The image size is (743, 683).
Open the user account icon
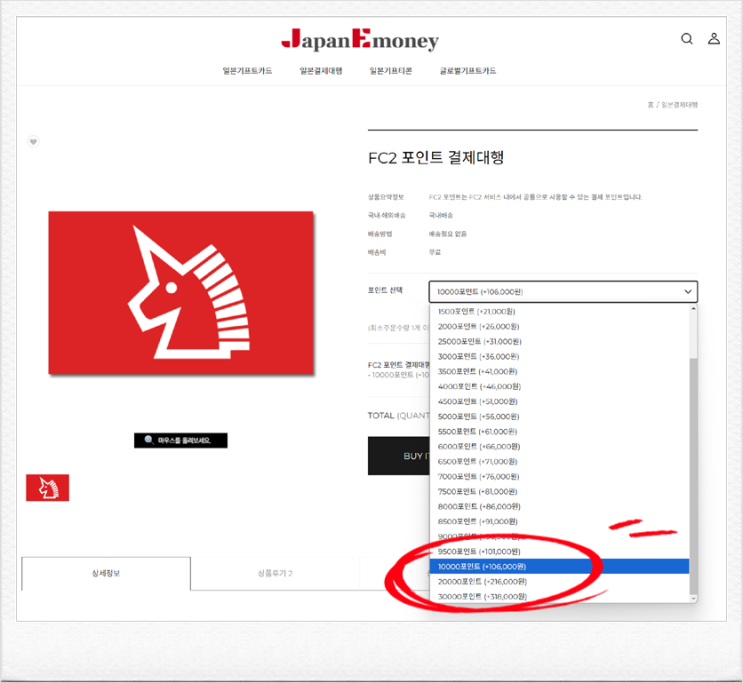tap(714, 38)
